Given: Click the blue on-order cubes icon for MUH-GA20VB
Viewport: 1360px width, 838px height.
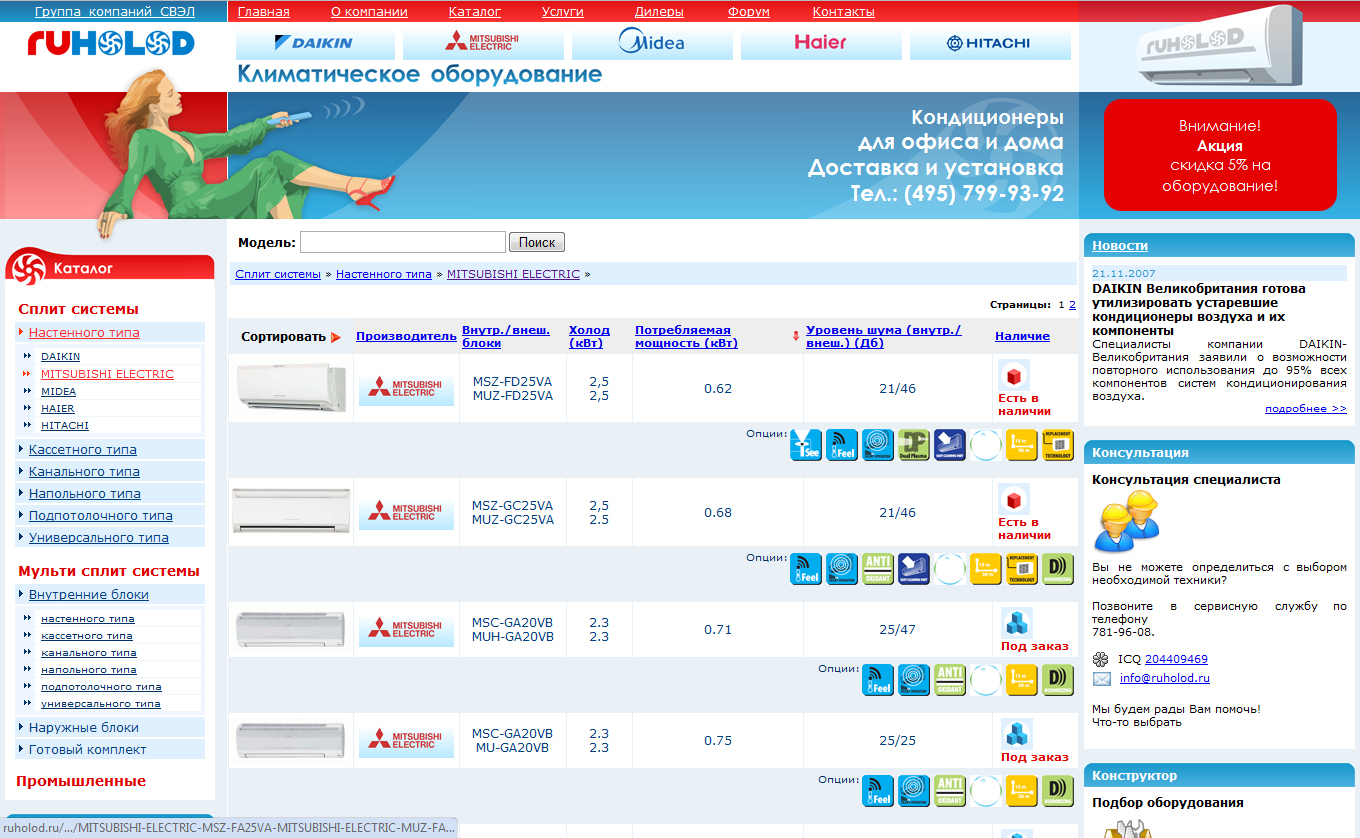Looking at the screenshot, I should [x=1017, y=623].
